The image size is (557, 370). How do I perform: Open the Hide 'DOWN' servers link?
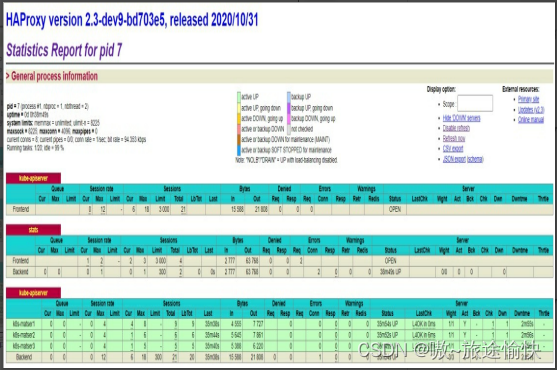pyautogui.click(x=461, y=118)
